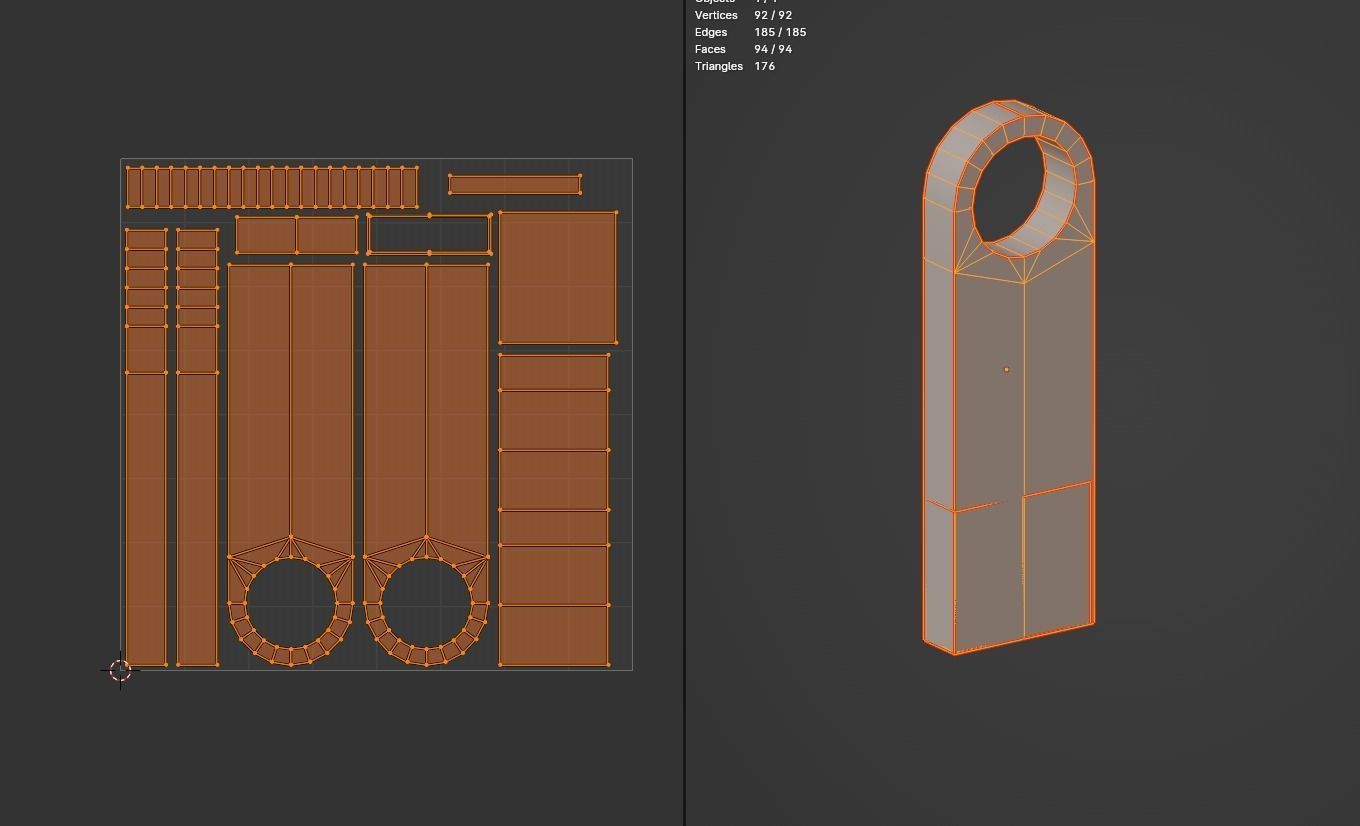Click the edge count value 185 / 185
The image size is (1360, 826).
780,32
